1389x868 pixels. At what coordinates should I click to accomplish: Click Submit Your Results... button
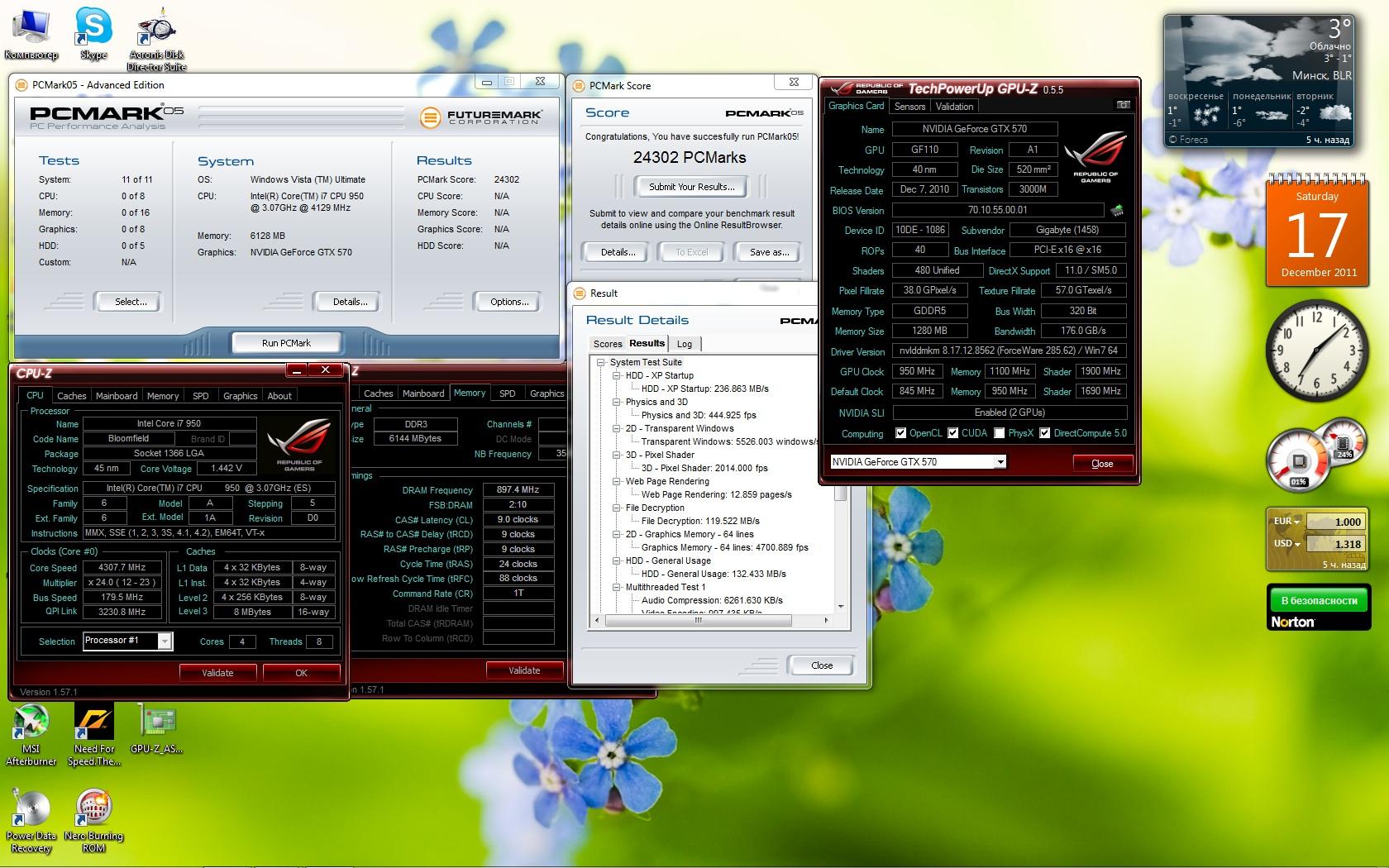(691, 187)
